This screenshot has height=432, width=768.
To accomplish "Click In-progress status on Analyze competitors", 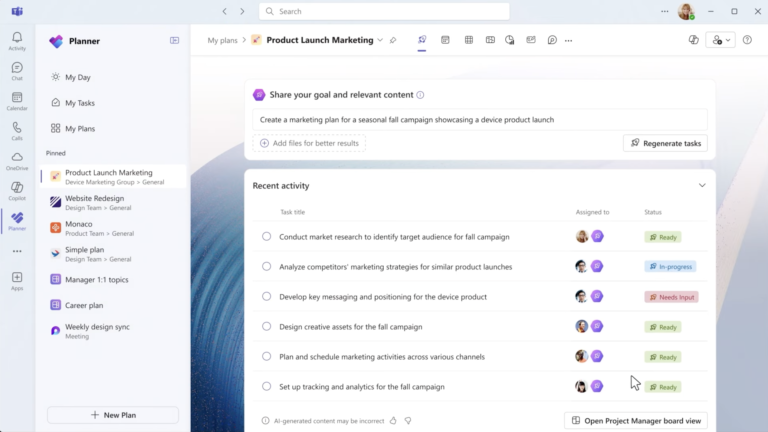I will tap(671, 266).
